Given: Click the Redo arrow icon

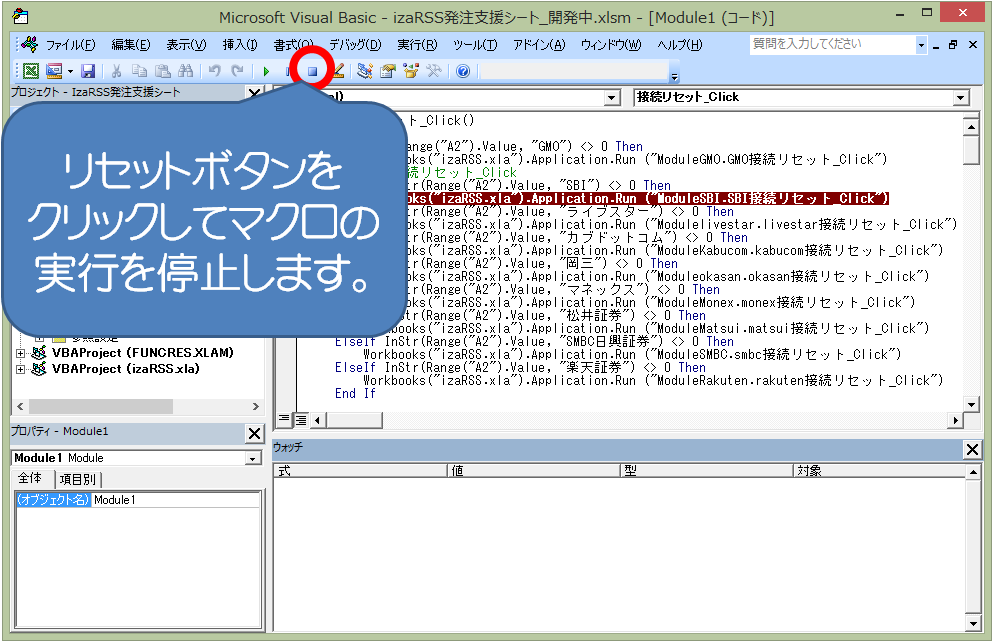Looking at the screenshot, I should coord(237,71).
